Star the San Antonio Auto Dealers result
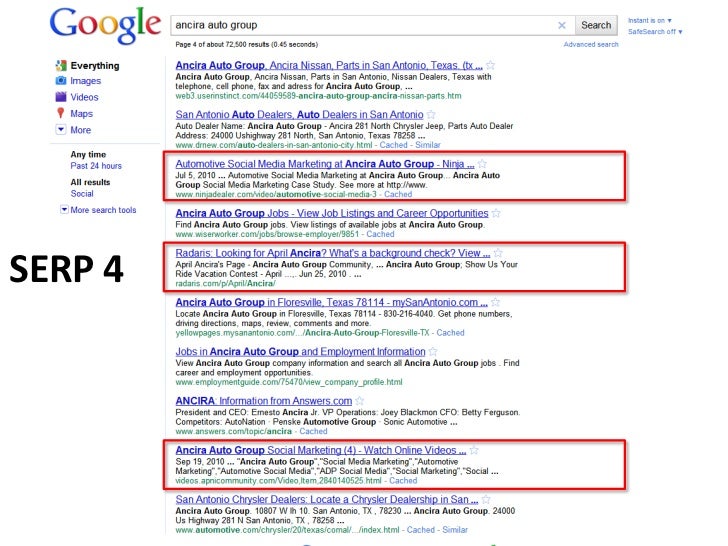The image size is (728, 546). 431,115
